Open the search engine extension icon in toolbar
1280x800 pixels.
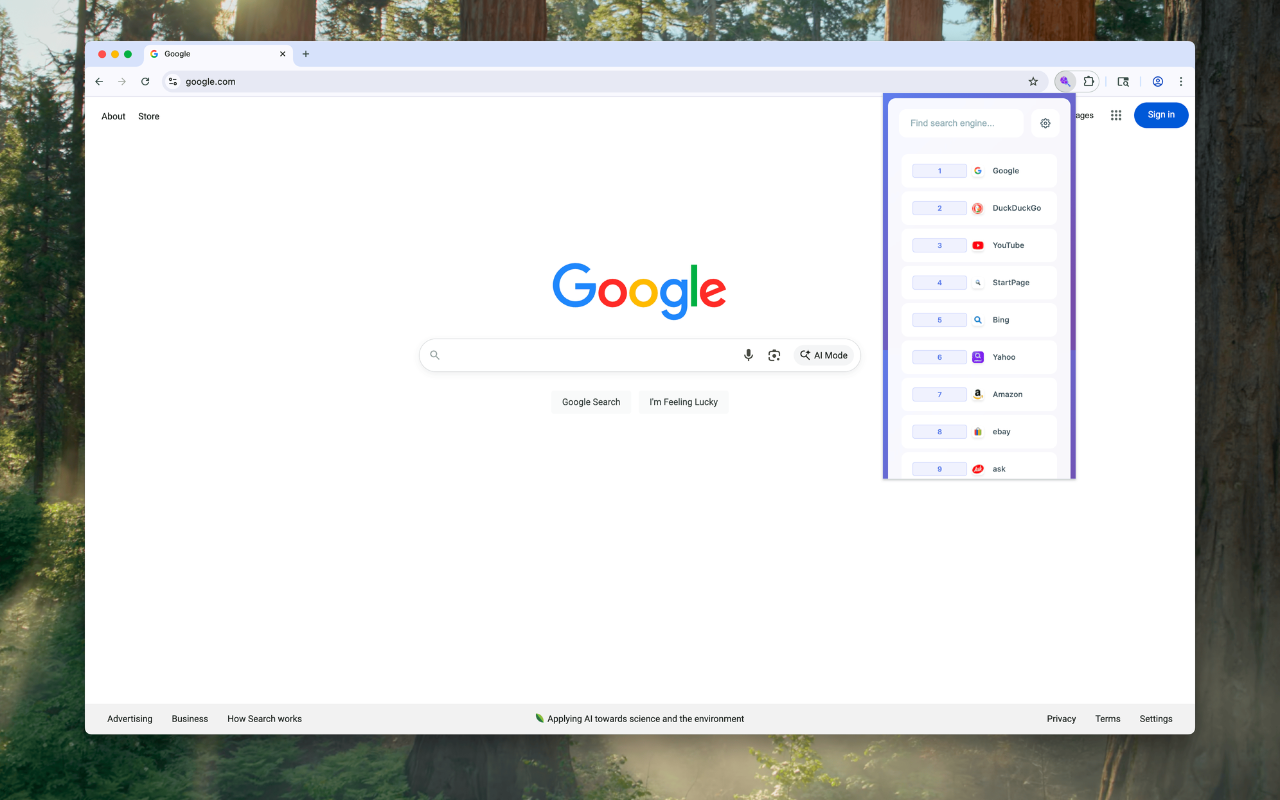(x=1065, y=82)
